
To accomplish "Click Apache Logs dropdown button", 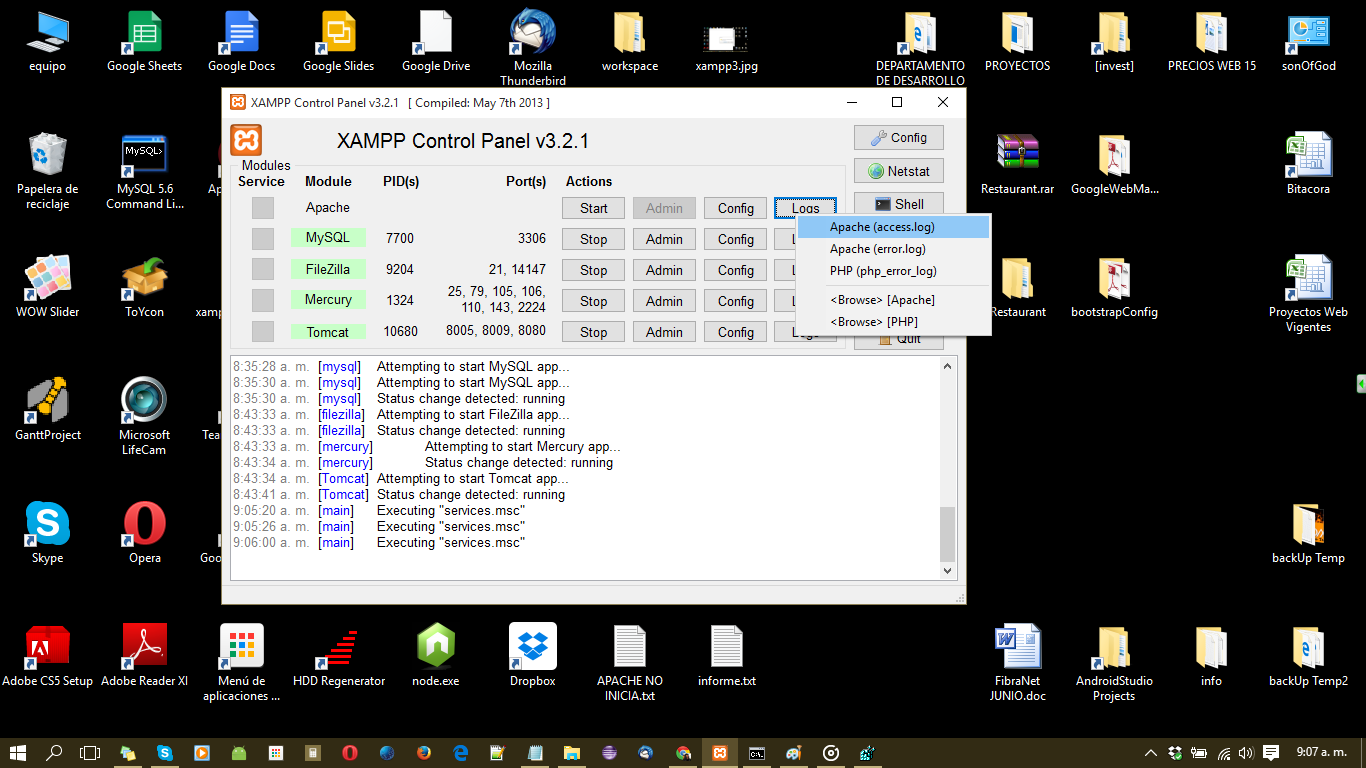I will [x=805, y=208].
